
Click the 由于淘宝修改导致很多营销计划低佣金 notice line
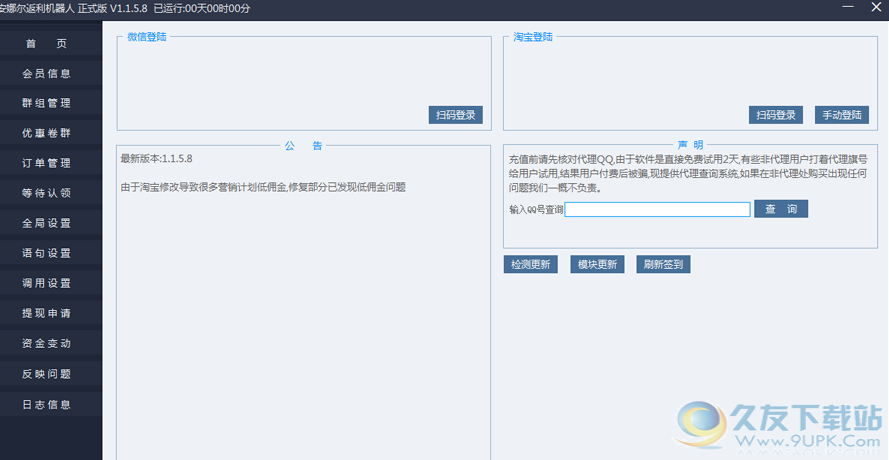click(x=263, y=187)
